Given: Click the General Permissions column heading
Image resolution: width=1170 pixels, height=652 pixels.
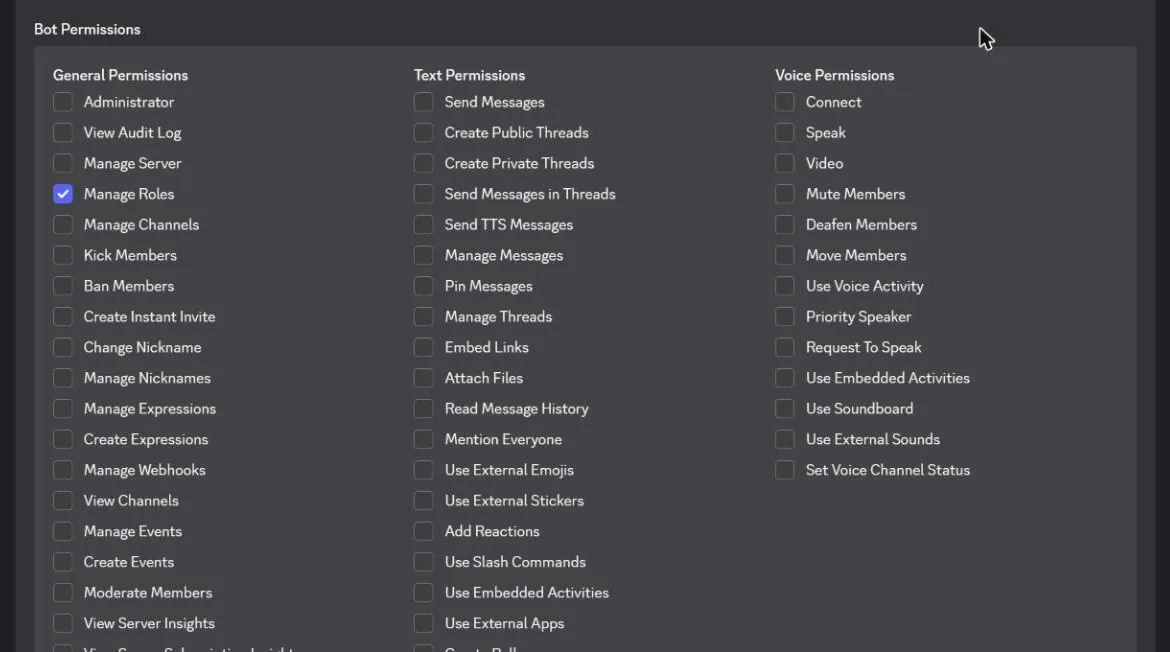Looking at the screenshot, I should coord(120,75).
